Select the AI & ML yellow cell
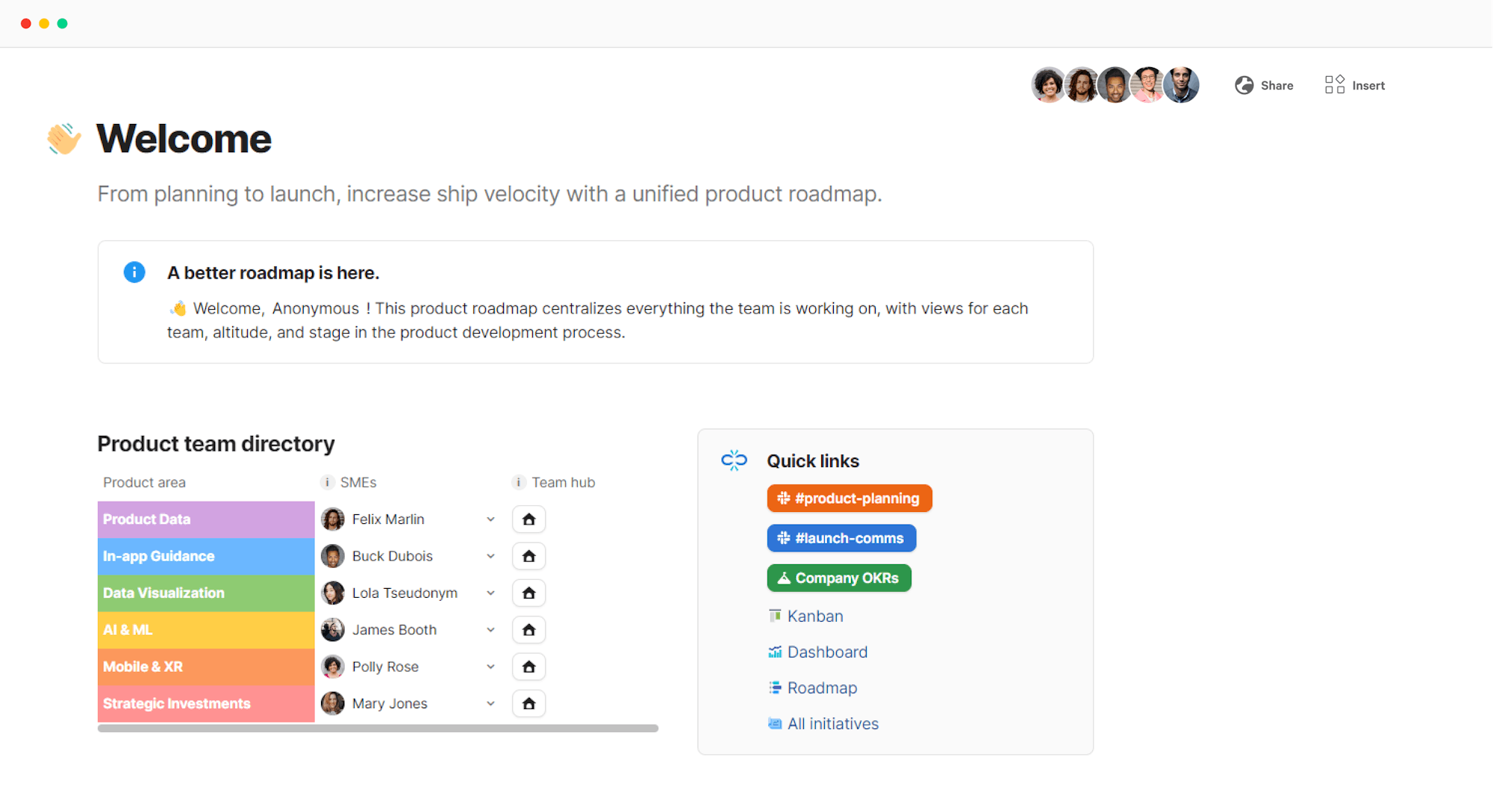Image resolution: width=1493 pixels, height=812 pixels. click(x=206, y=630)
